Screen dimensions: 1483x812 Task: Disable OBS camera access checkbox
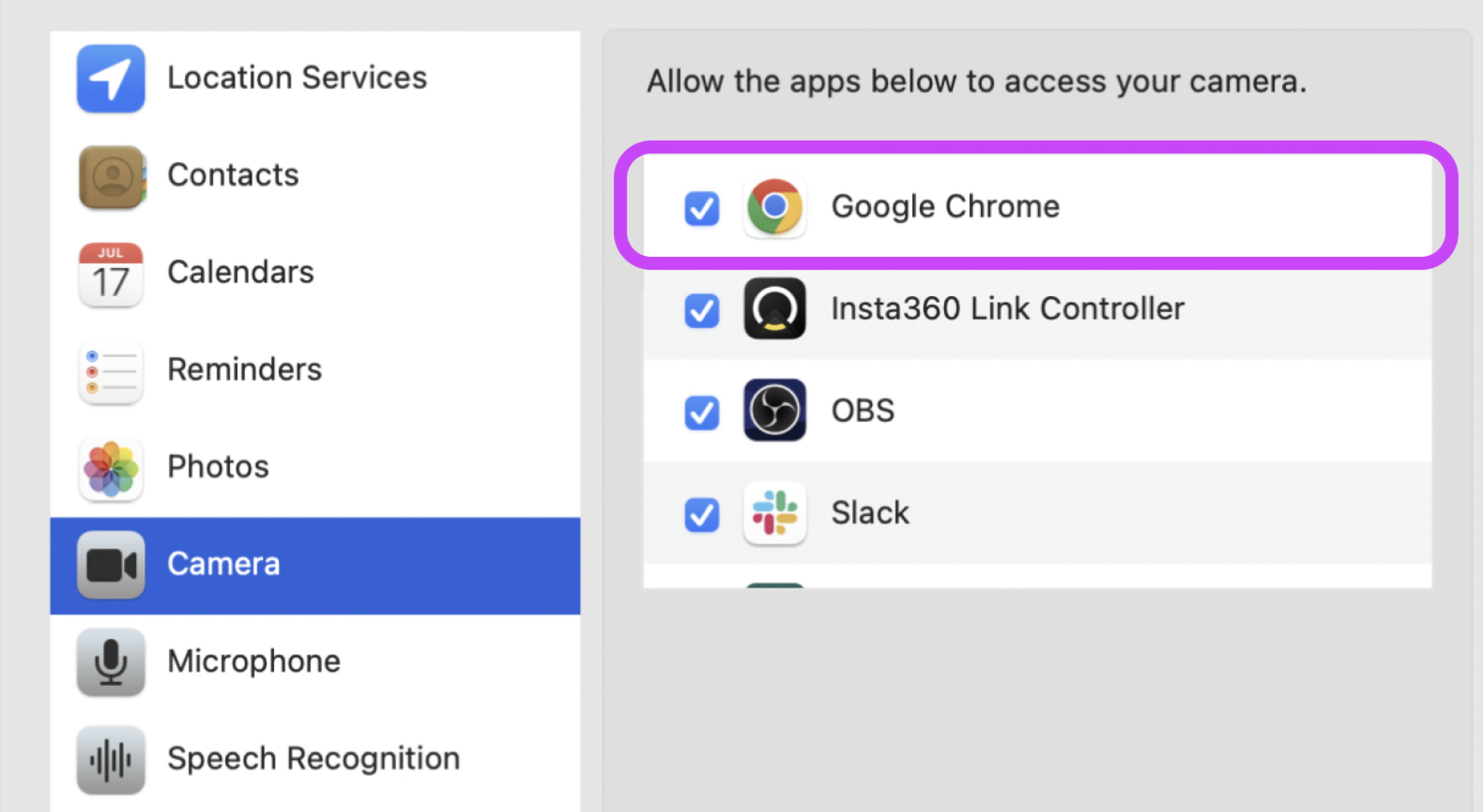click(701, 413)
